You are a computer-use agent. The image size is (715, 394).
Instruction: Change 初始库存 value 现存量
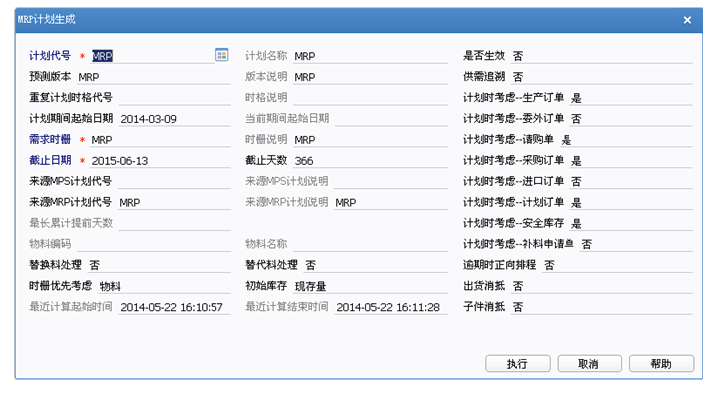pos(370,286)
